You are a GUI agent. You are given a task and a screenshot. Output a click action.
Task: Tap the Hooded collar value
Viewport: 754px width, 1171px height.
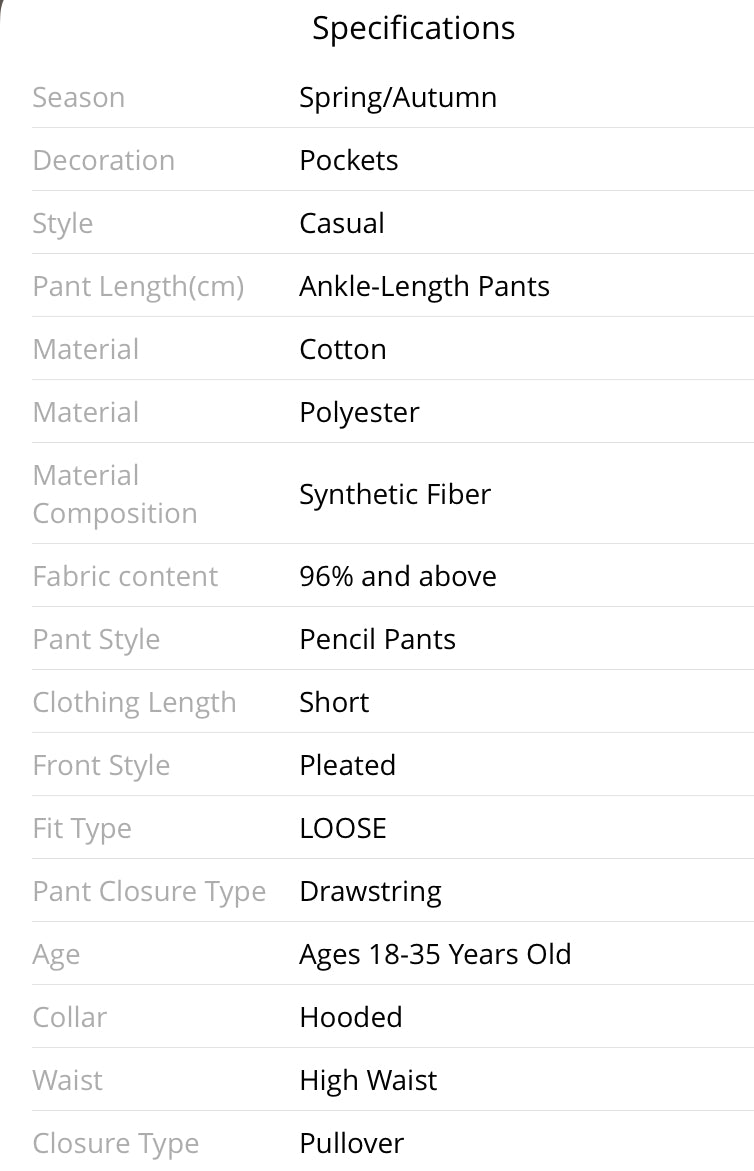click(350, 1018)
